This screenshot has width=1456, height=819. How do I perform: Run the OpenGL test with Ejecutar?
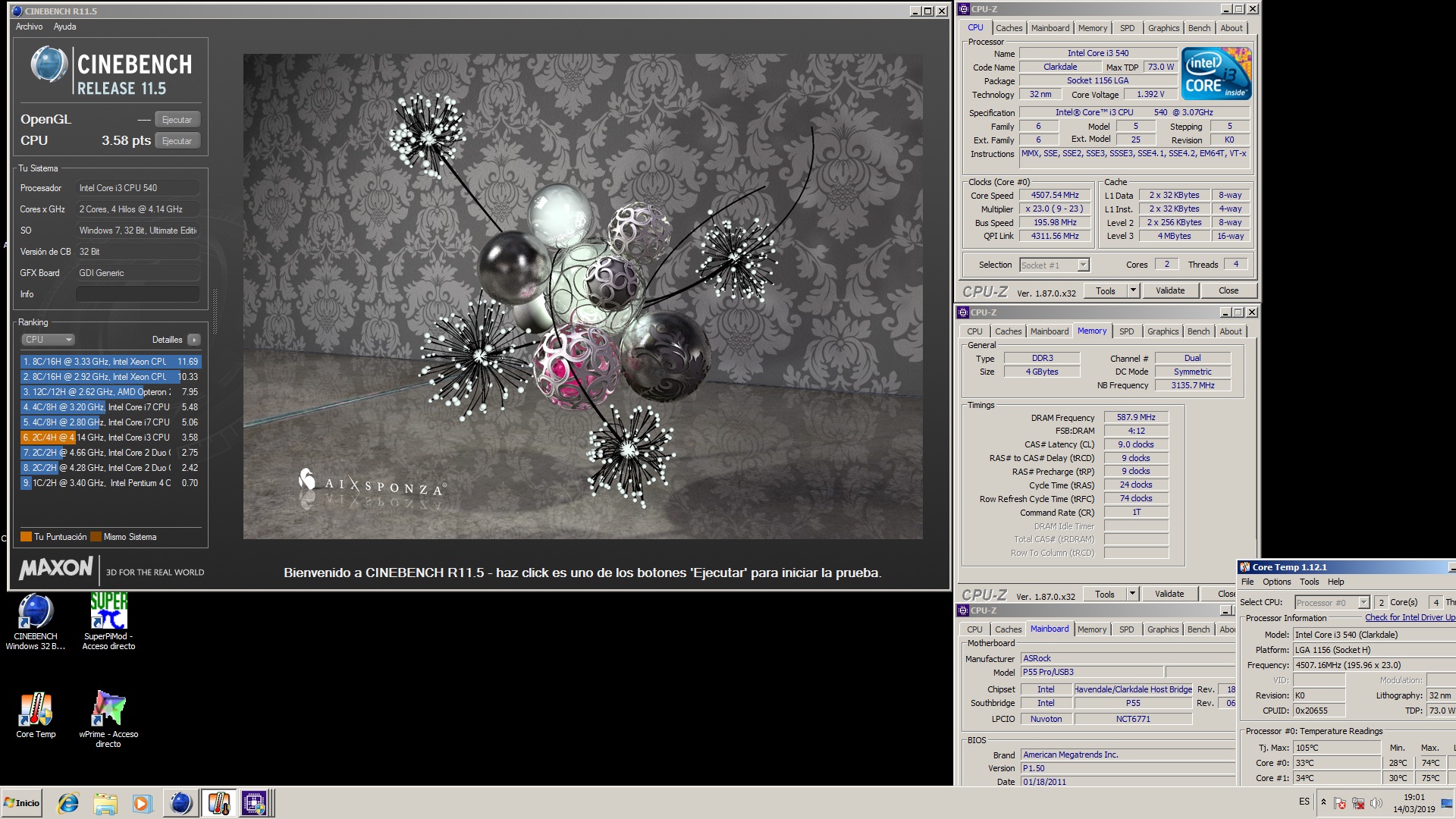(177, 120)
